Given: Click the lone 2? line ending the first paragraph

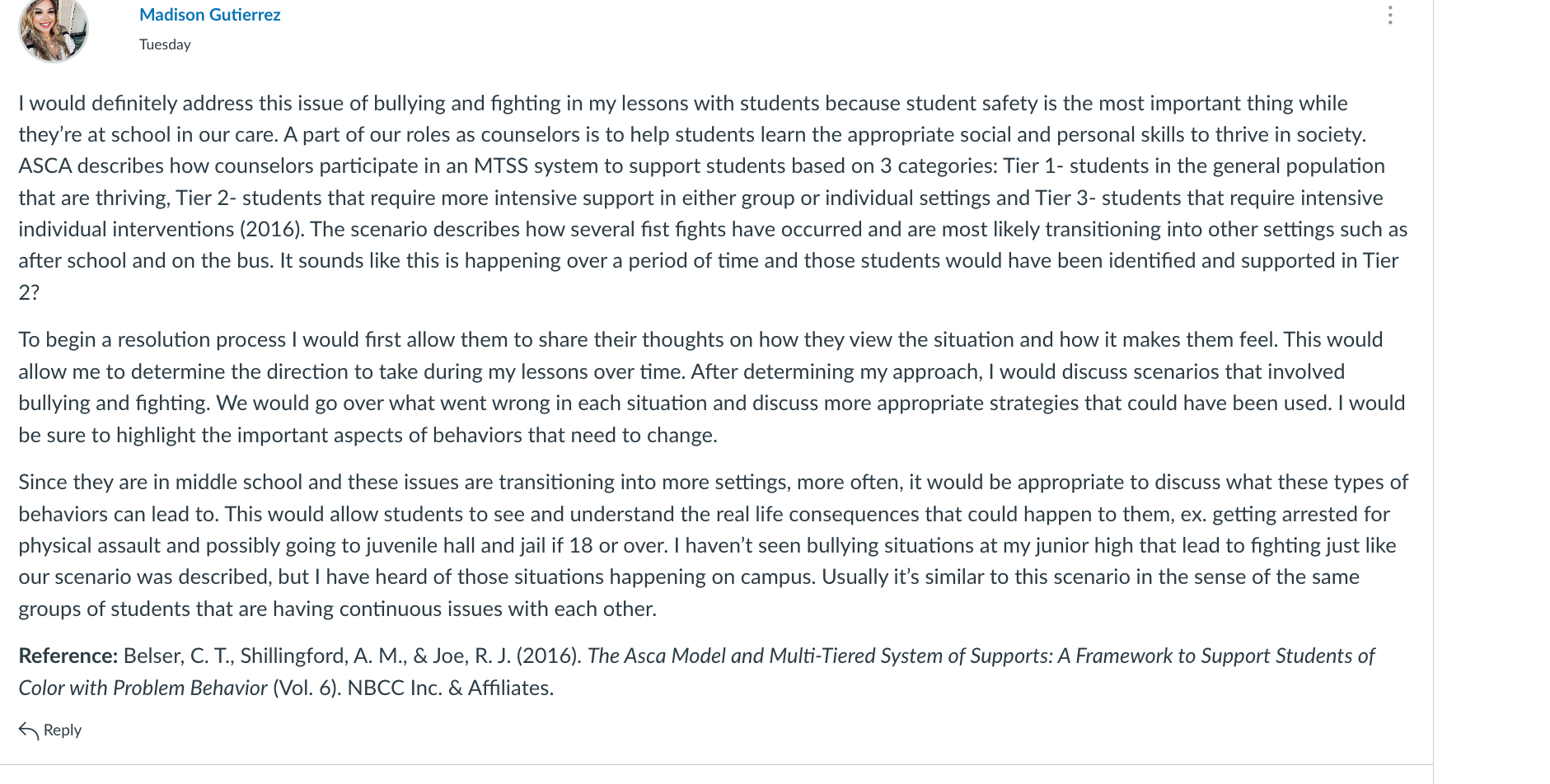Looking at the screenshot, I should [29, 293].
